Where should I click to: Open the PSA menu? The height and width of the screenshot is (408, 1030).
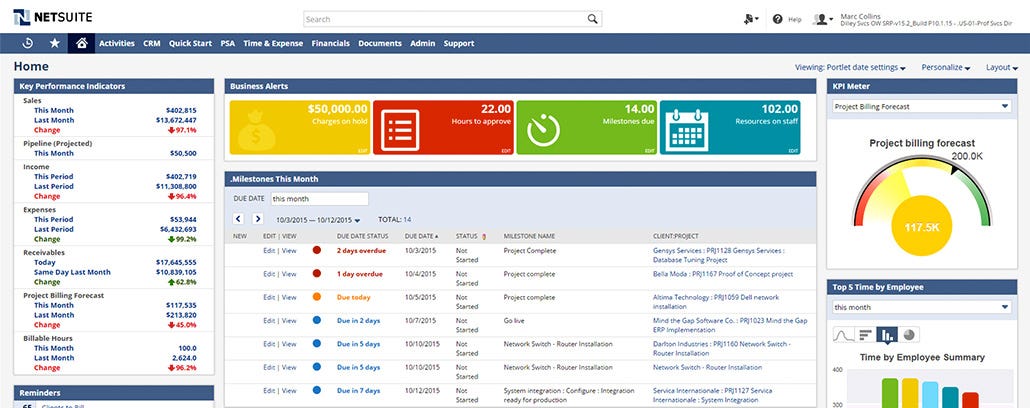(227, 43)
